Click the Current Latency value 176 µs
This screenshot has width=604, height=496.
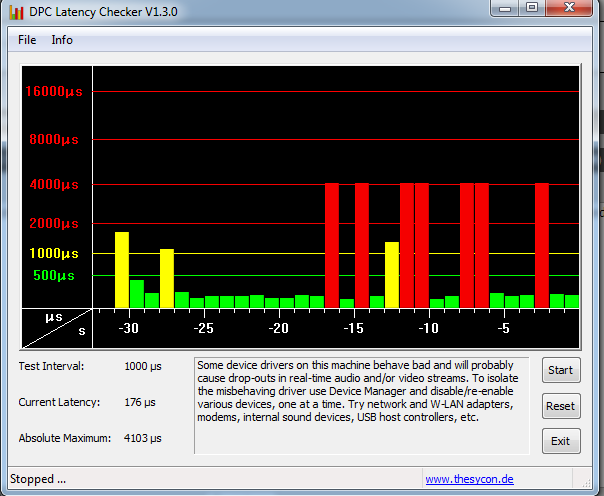pyautogui.click(x=140, y=402)
